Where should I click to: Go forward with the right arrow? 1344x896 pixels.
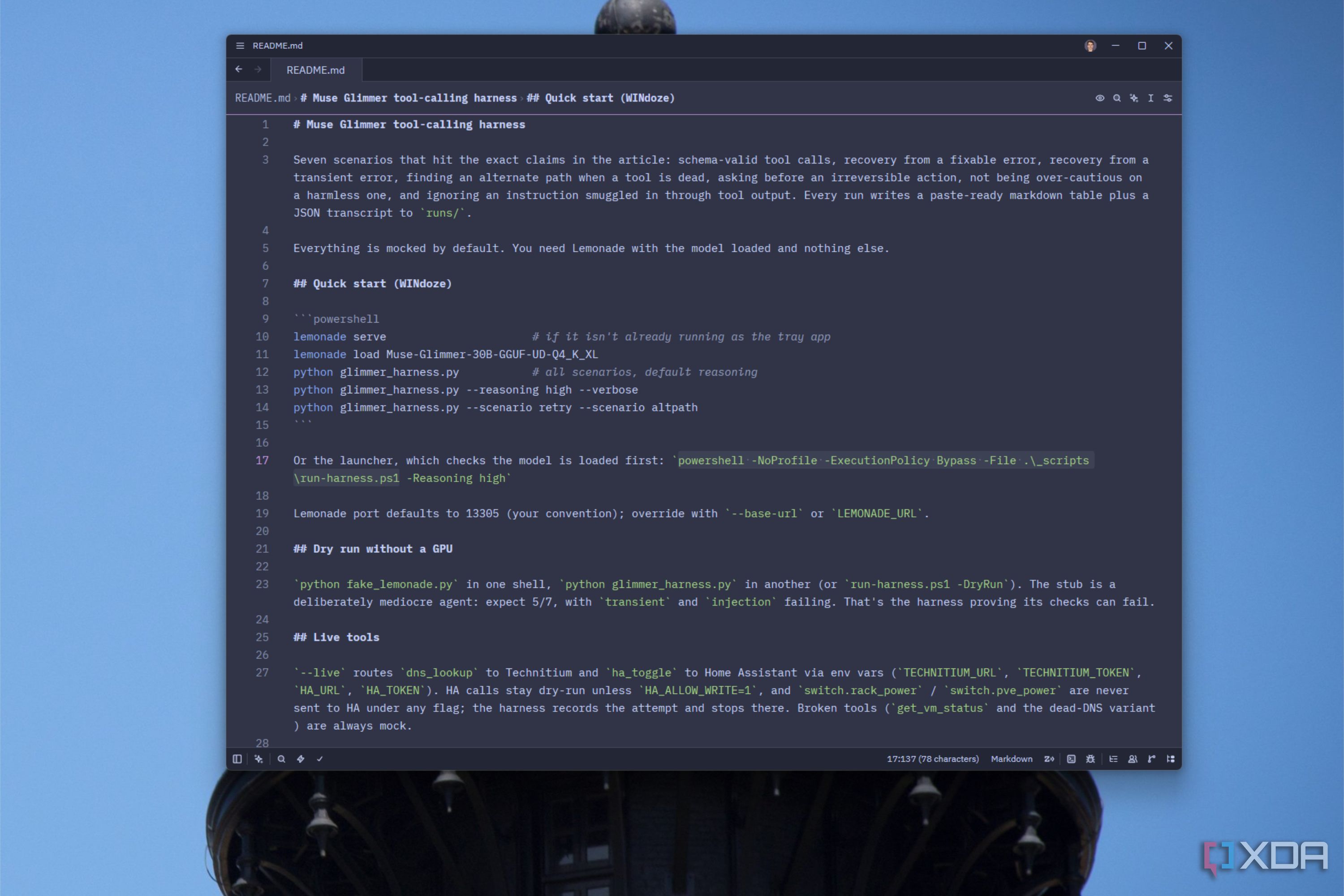(x=258, y=69)
